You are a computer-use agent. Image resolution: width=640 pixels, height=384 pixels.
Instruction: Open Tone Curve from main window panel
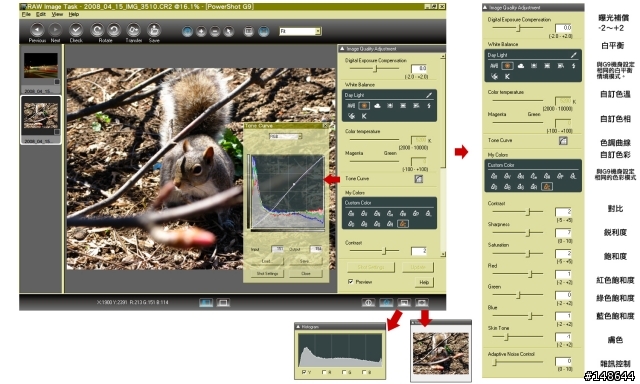[x=418, y=179]
